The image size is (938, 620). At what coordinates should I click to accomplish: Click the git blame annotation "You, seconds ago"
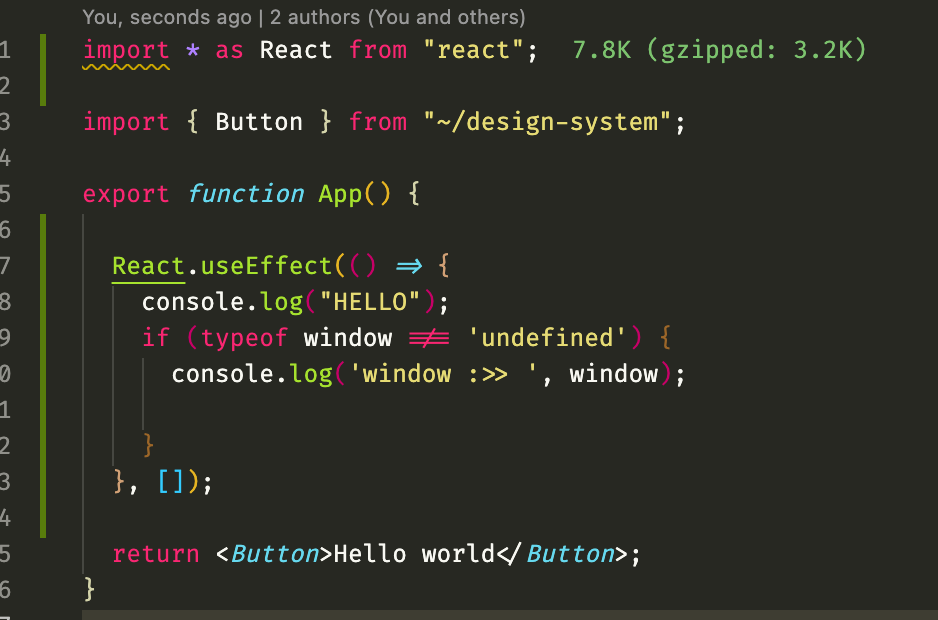[x=167, y=17]
